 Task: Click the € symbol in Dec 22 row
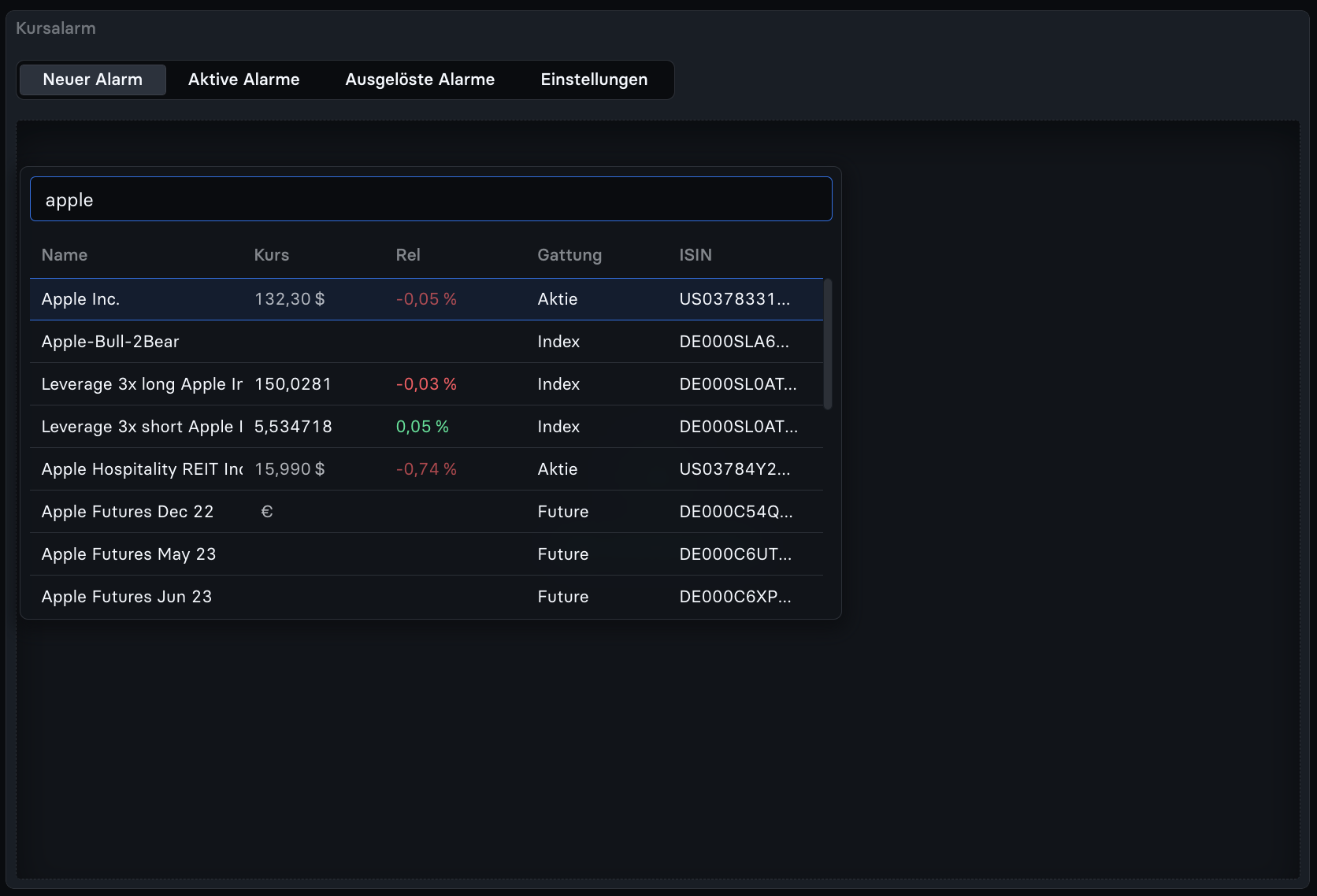[267, 512]
